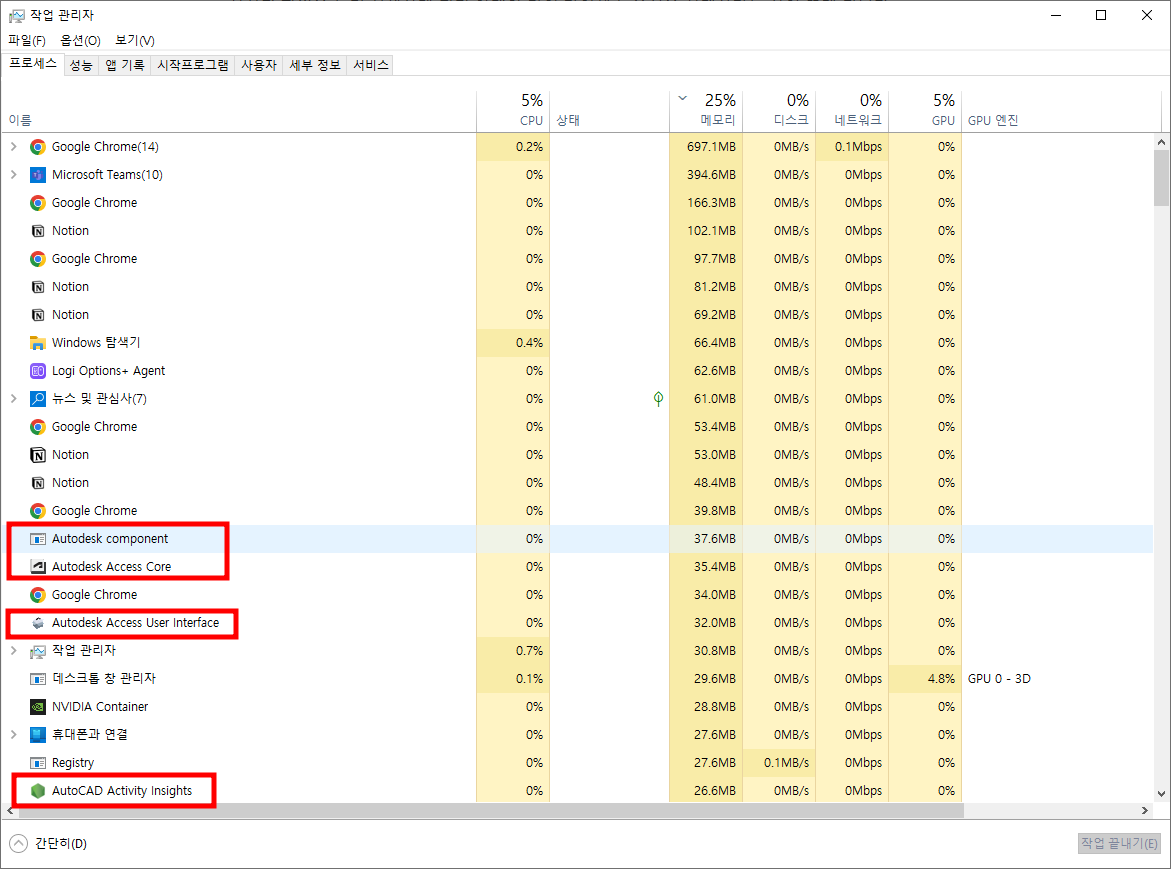Click the AutoCAD Activity Insights icon

tap(37, 791)
